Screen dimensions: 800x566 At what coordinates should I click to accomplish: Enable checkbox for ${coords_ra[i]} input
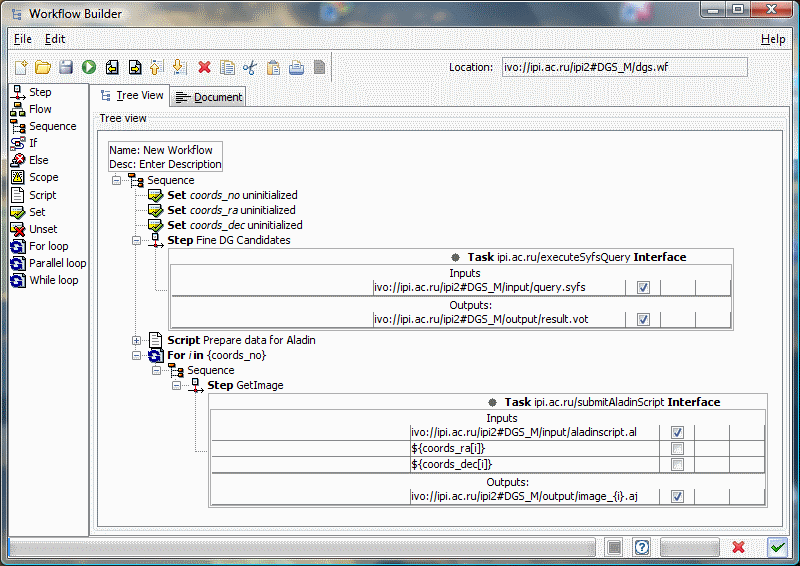point(677,448)
